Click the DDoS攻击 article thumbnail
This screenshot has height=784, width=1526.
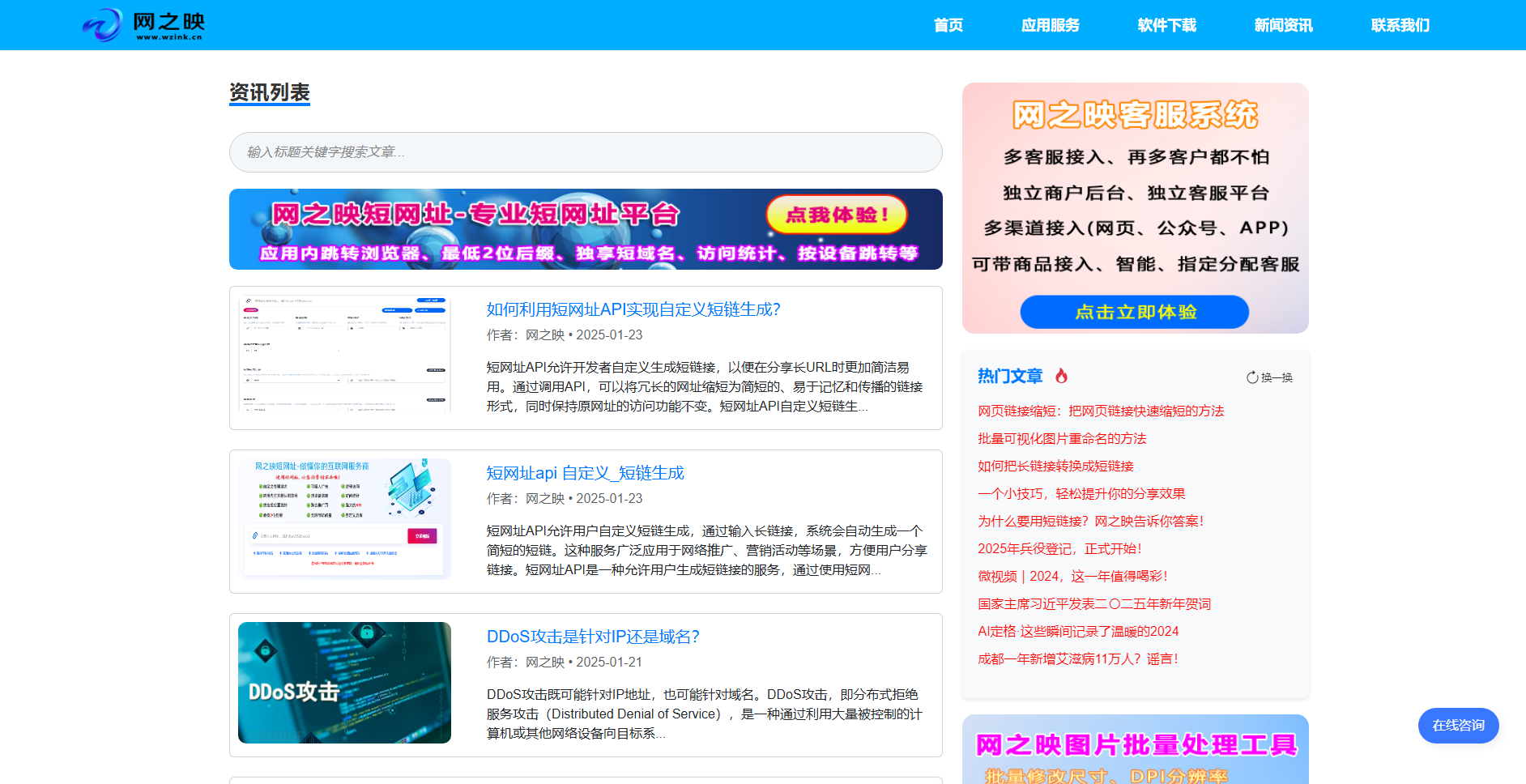pos(344,683)
